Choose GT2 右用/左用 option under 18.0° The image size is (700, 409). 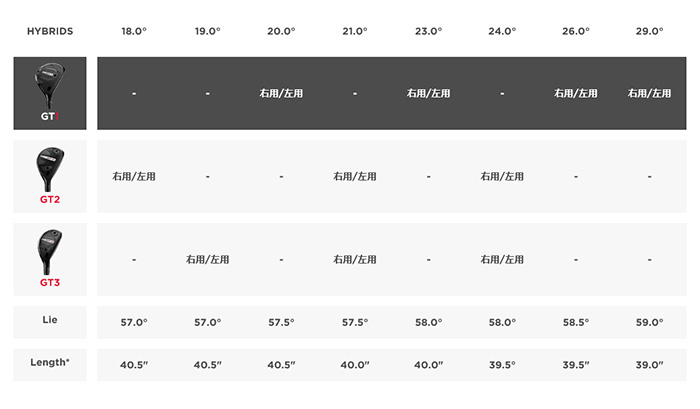coord(134,176)
